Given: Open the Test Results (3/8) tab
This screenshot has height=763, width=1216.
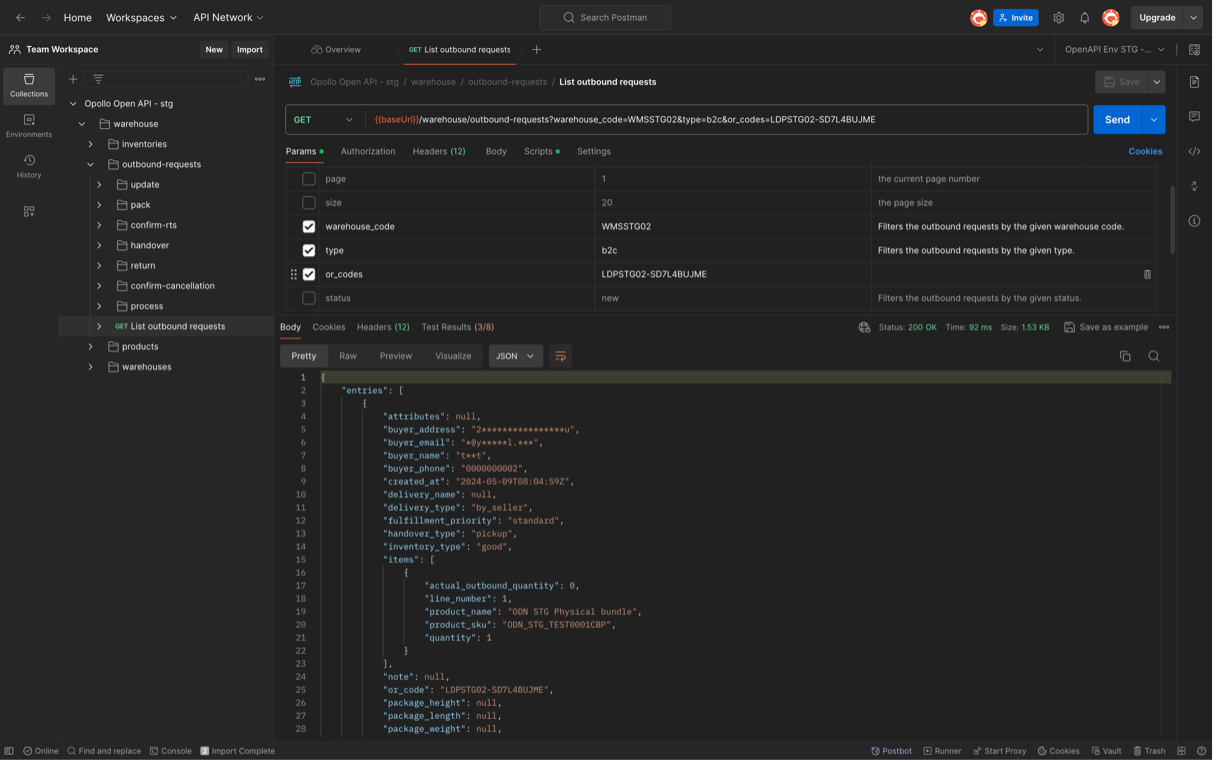Looking at the screenshot, I should tap(459, 328).
